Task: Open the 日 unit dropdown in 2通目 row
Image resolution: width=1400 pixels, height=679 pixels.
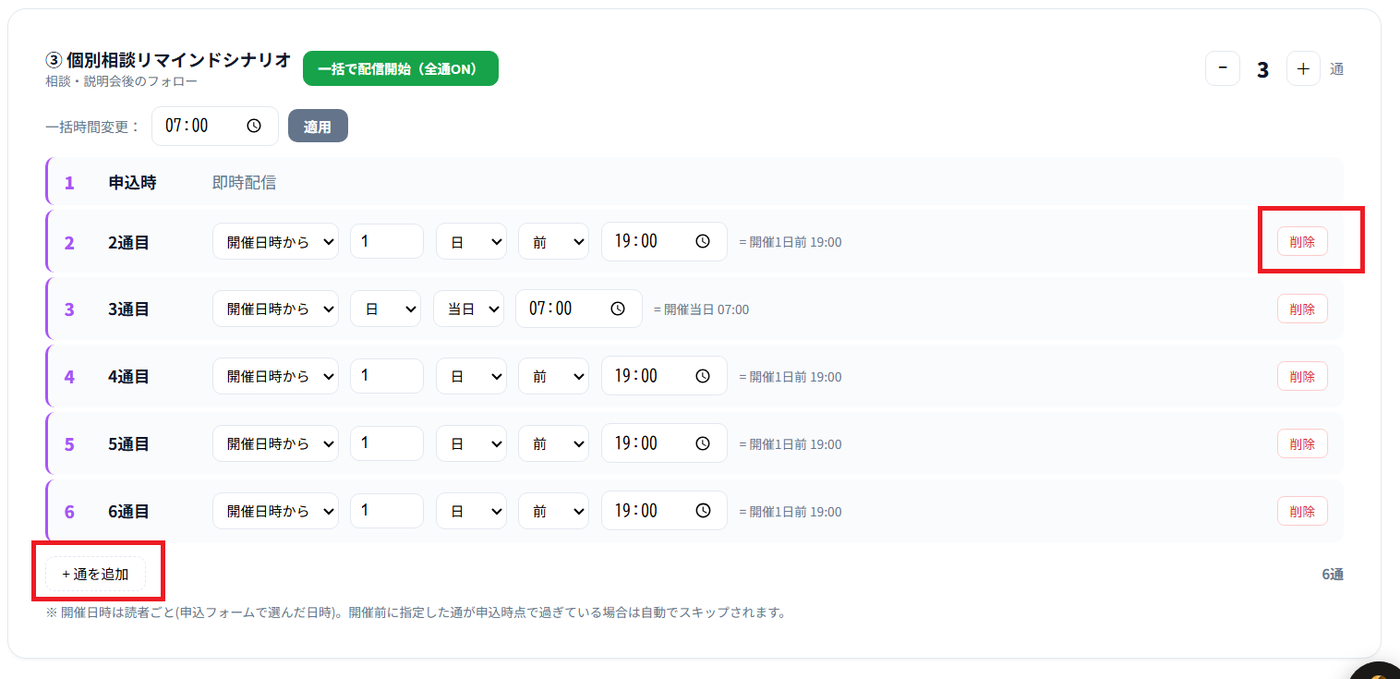Action: click(x=471, y=242)
